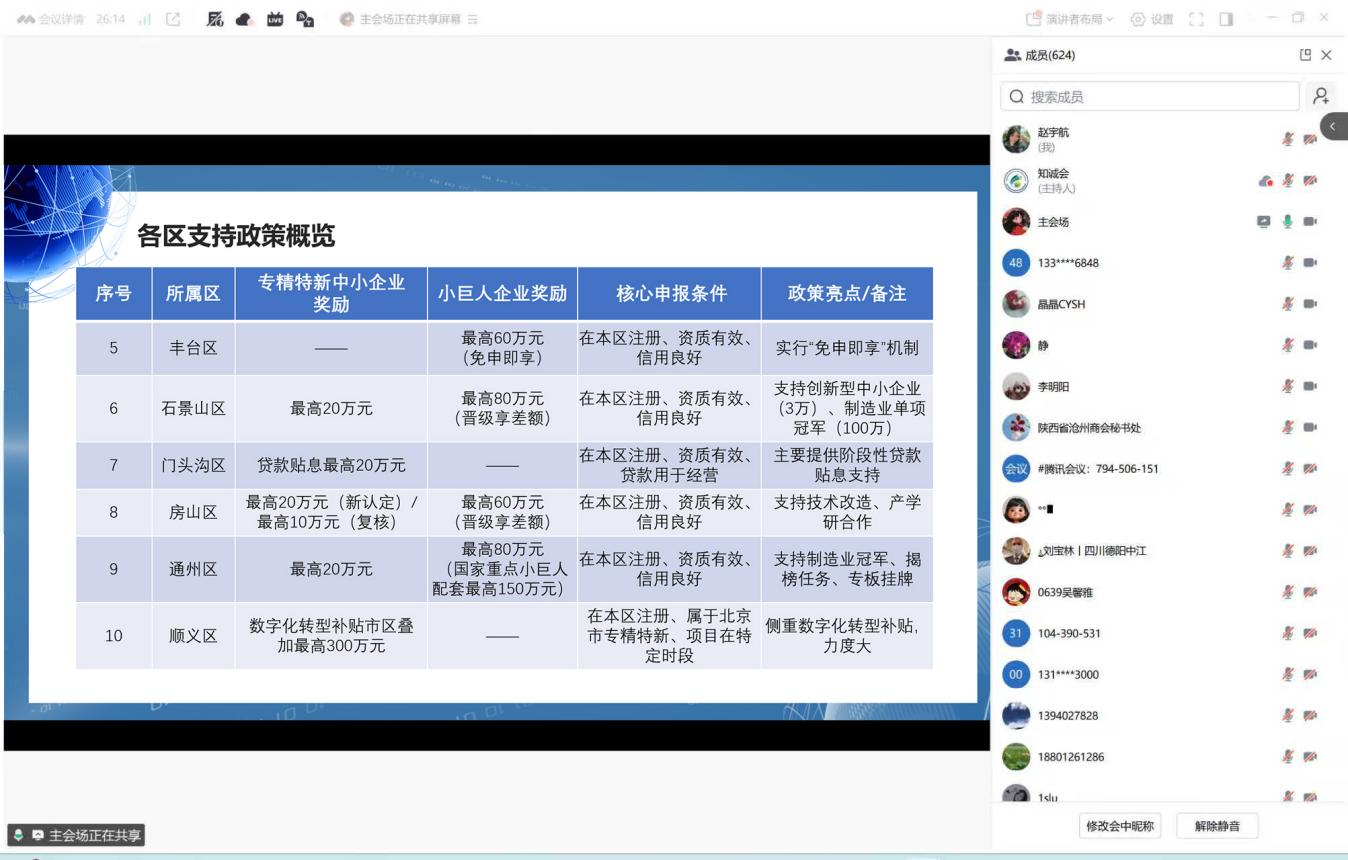This screenshot has height=860, width=1348.
Task: Click the invite member icon beside search
Action: click(1321, 96)
